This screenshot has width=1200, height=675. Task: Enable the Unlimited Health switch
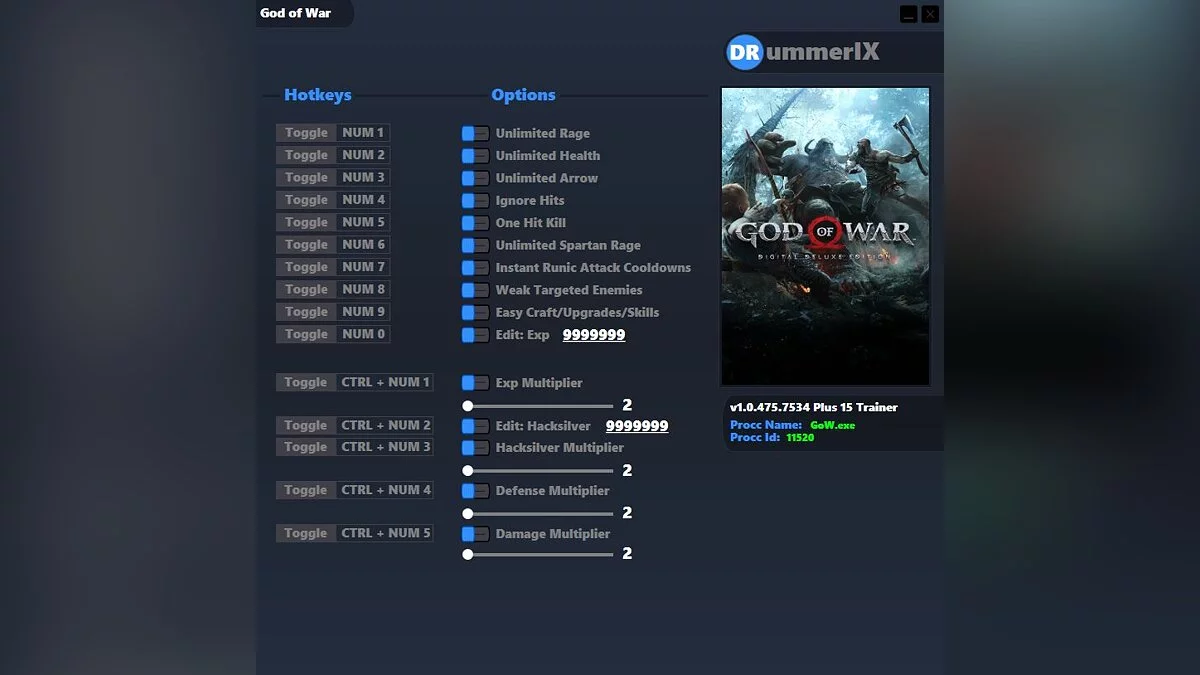click(x=475, y=156)
